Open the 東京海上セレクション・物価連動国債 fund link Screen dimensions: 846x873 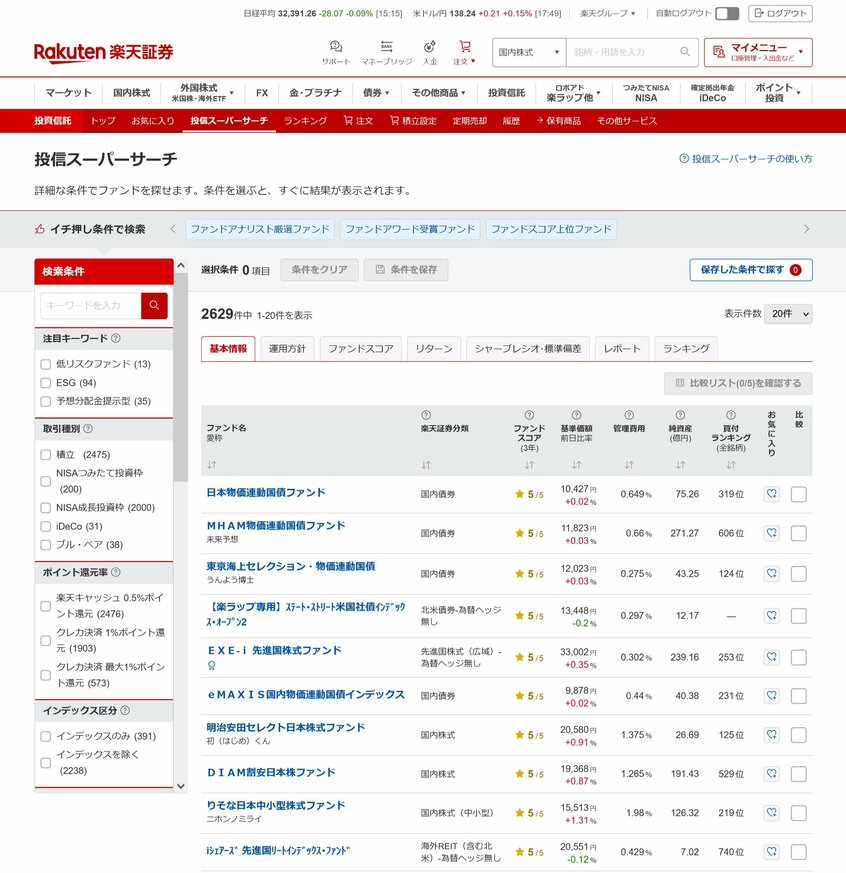pos(291,566)
